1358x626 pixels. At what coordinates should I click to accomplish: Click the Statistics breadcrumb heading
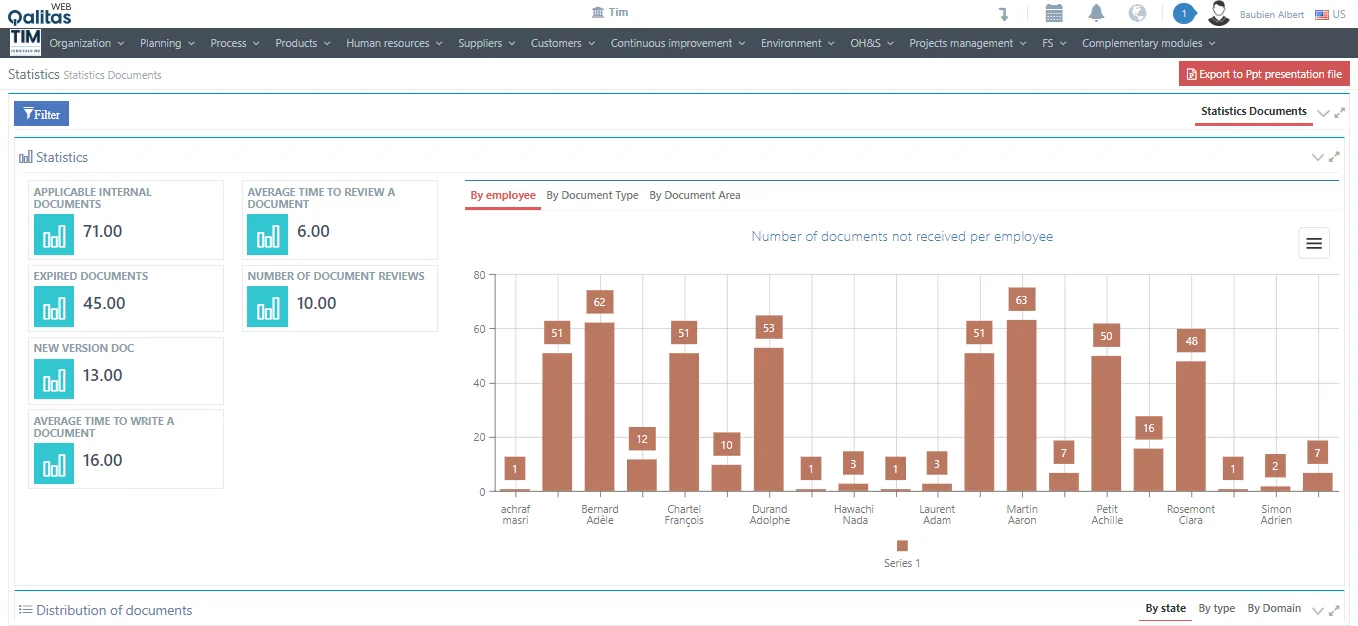34,74
